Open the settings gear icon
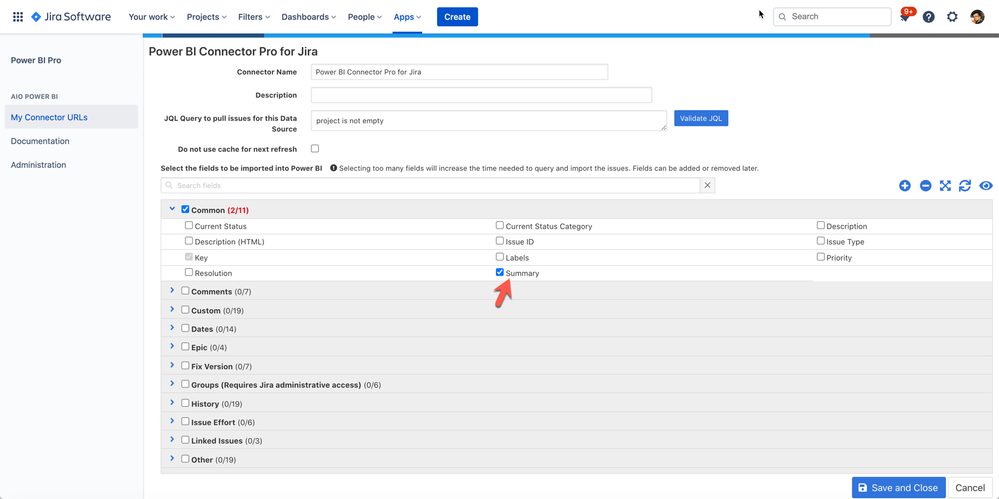Screen dimensions: 999x499 coord(952,17)
